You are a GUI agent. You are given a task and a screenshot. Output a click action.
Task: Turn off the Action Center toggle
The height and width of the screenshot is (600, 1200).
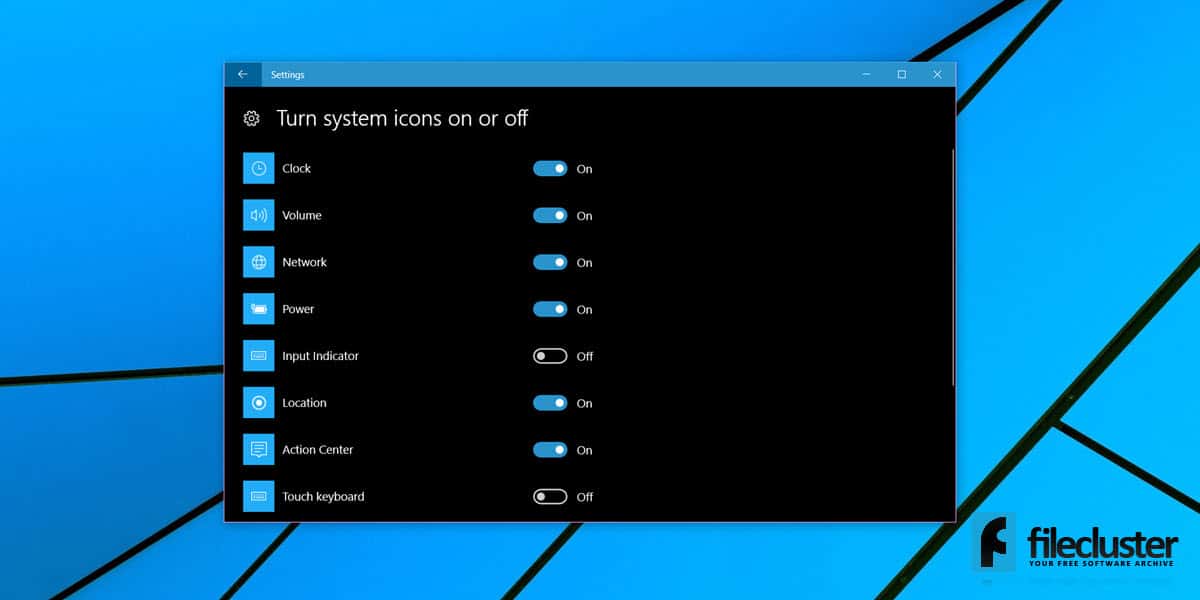(x=550, y=450)
